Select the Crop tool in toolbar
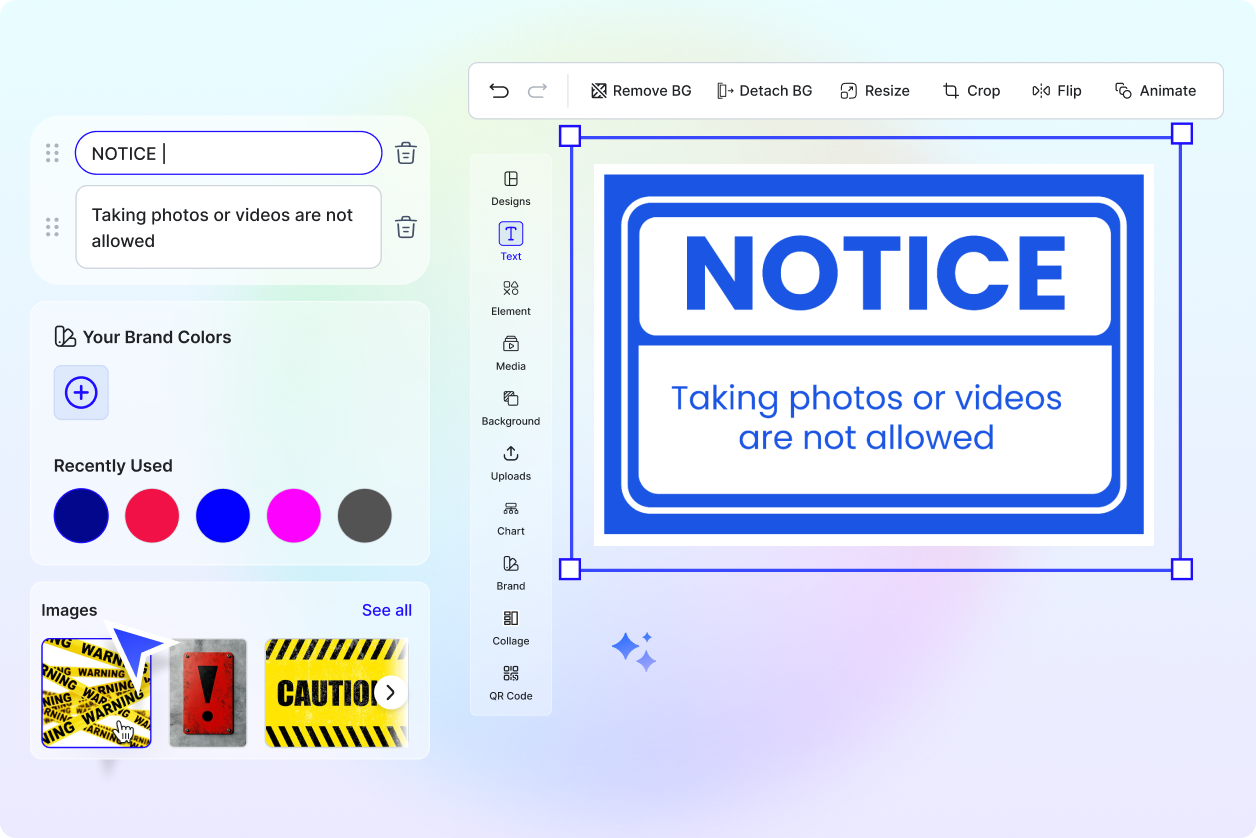This screenshot has width=1256, height=838. click(971, 91)
